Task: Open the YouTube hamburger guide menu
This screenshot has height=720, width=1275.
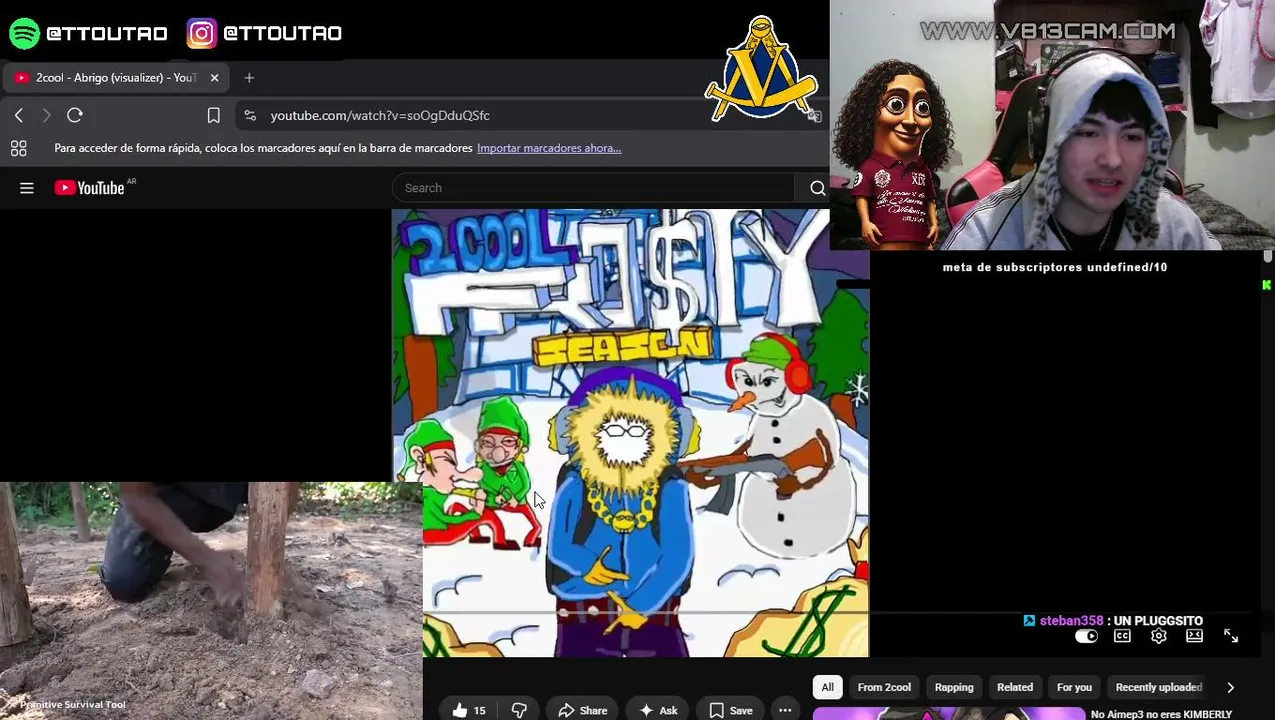Action: tap(27, 188)
